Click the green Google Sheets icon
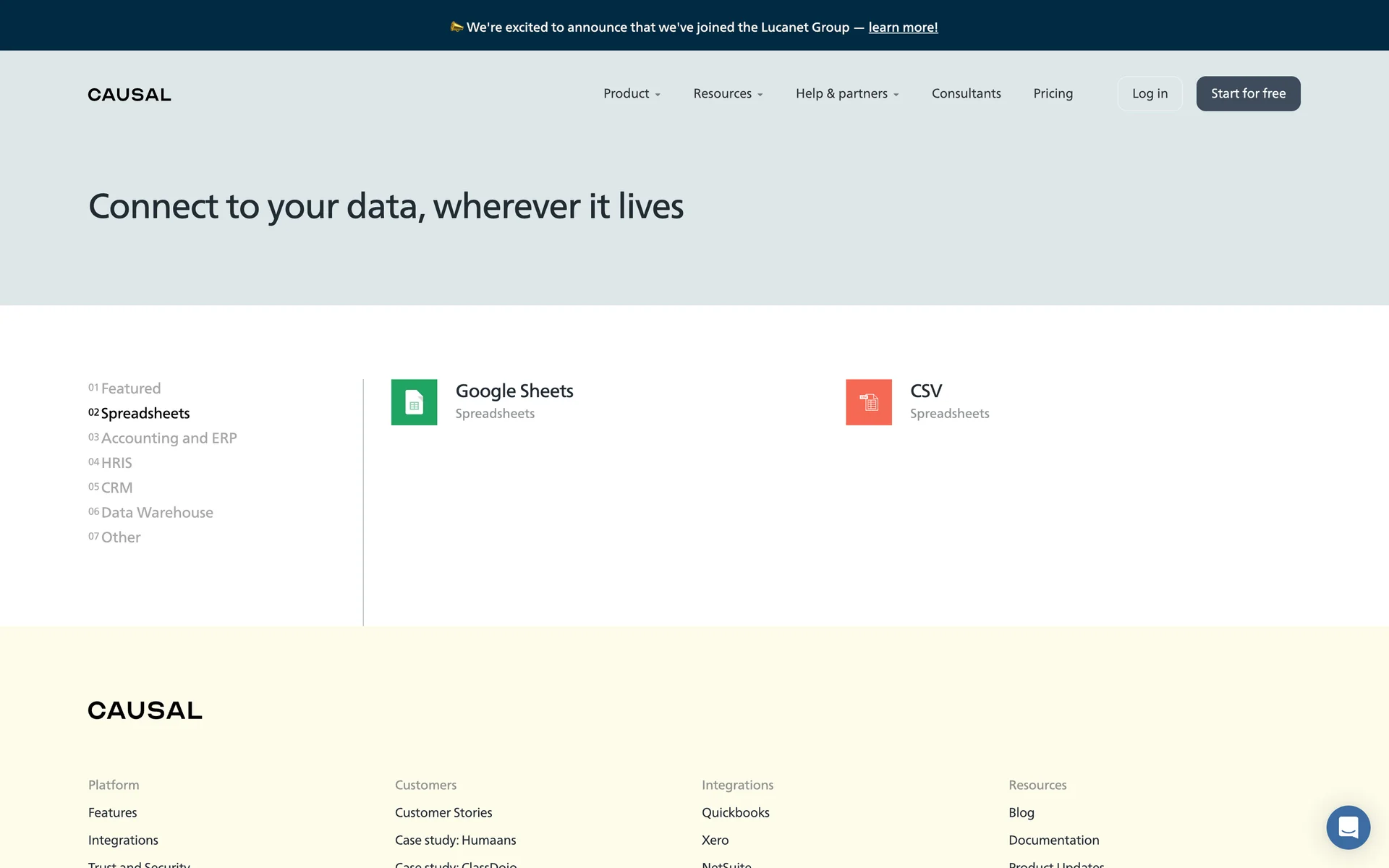Viewport: 1389px width, 868px height. click(x=414, y=402)
